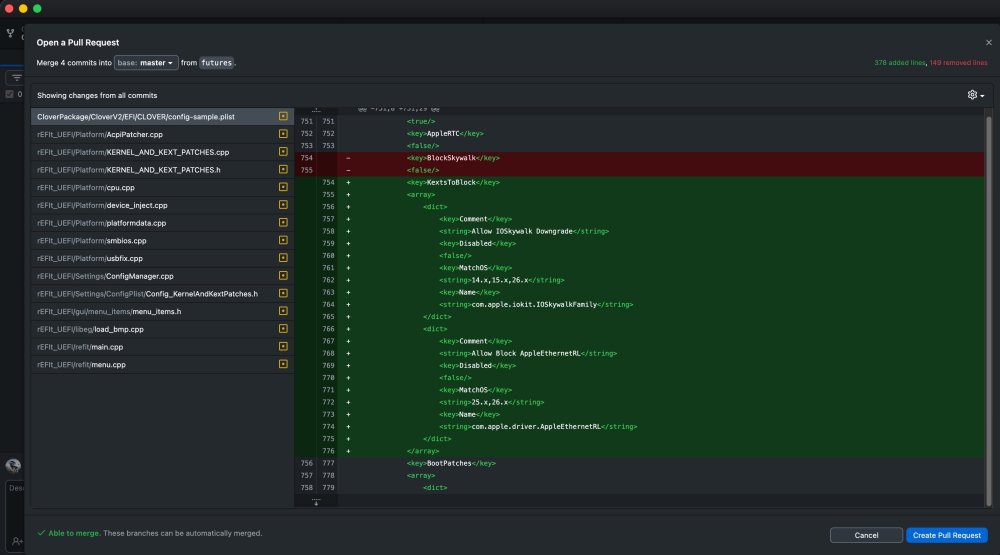This screenshot has width=1000, height=555.
Task: Click modified-file icon beside menu.cpp
Action: tap(283, 364)
